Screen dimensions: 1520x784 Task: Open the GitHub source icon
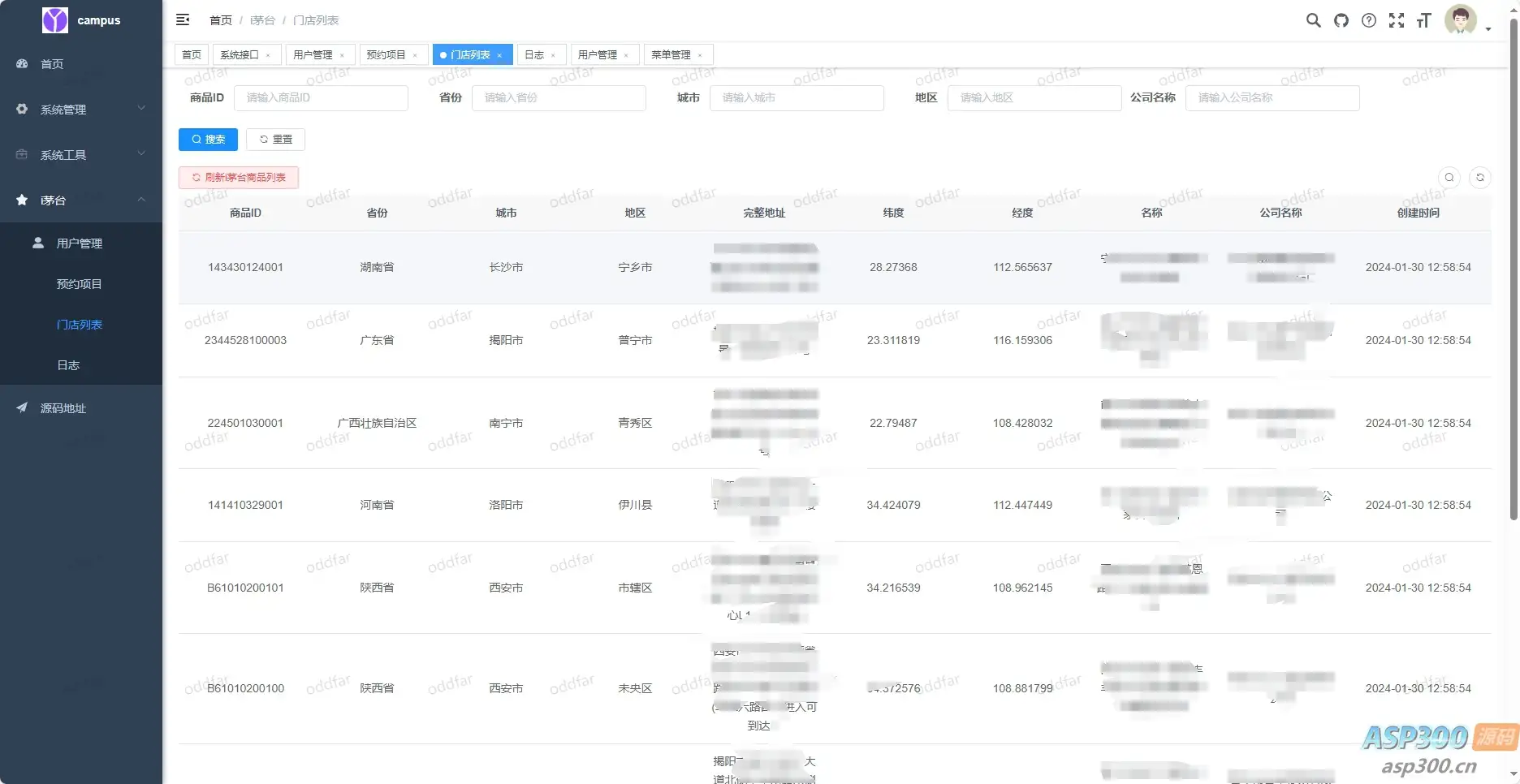pos(1341,20)
